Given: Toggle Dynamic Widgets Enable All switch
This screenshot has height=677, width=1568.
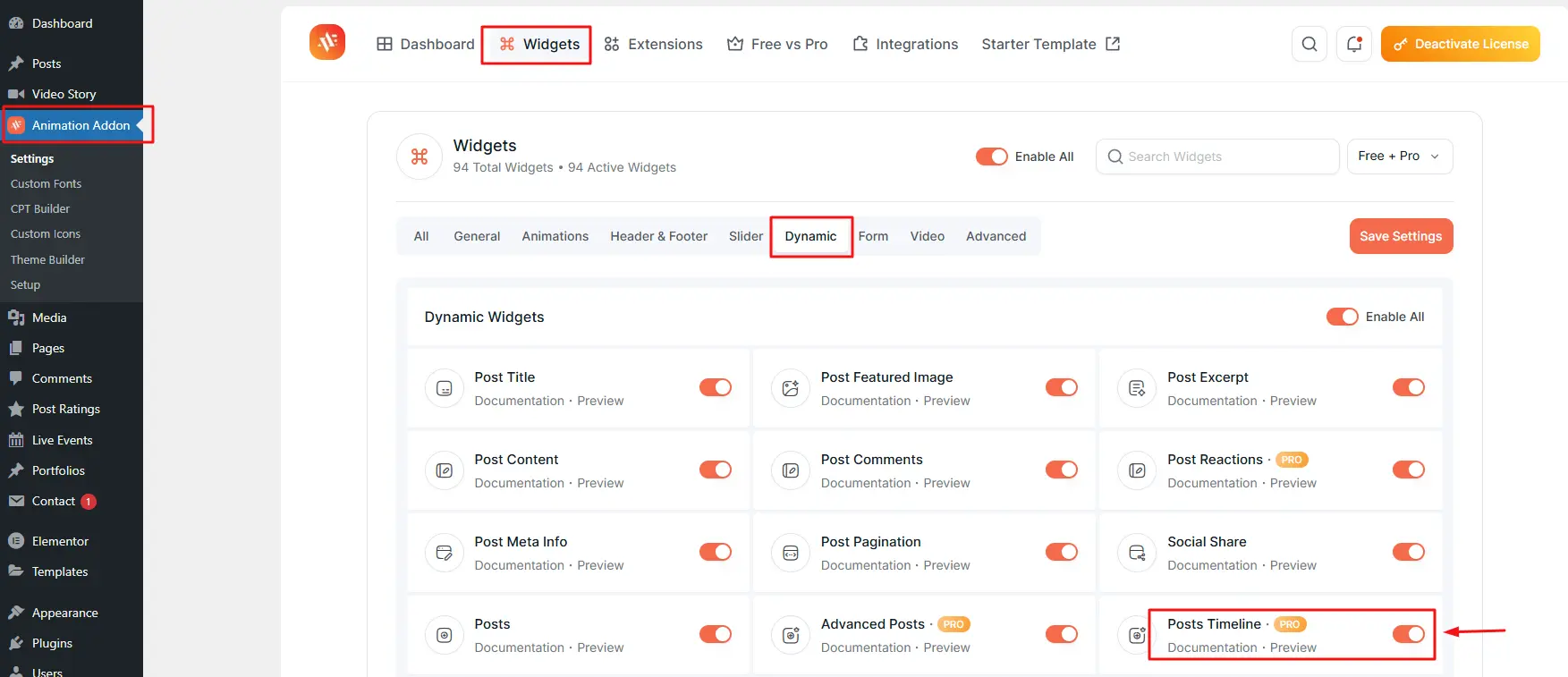Looking at the screenshot, I should [x=1342, y=317].
